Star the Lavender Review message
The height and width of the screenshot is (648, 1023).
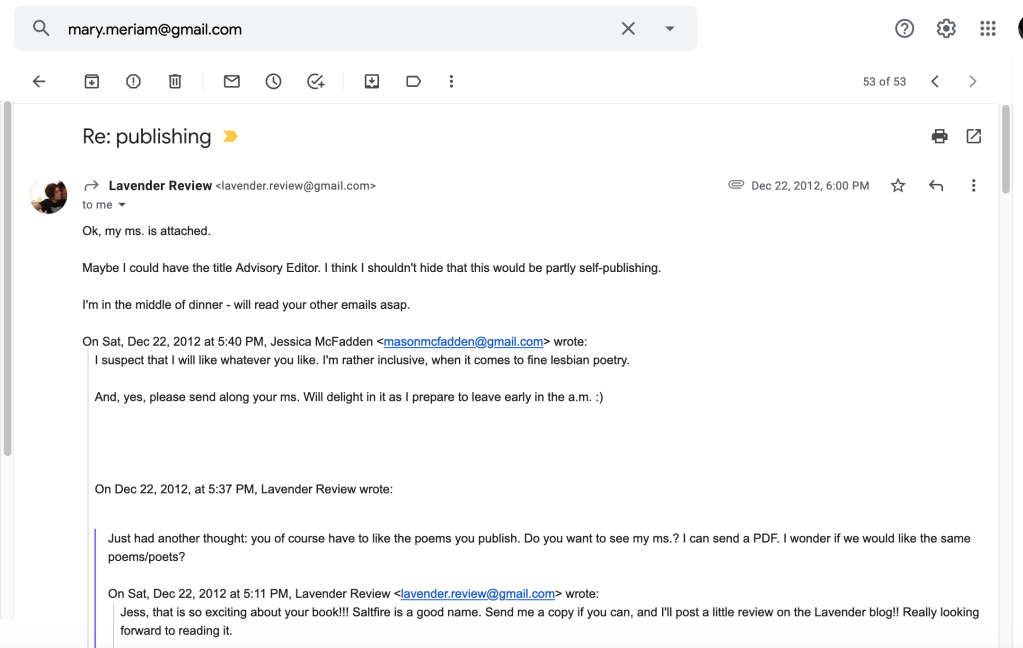[x=898, y=186]
